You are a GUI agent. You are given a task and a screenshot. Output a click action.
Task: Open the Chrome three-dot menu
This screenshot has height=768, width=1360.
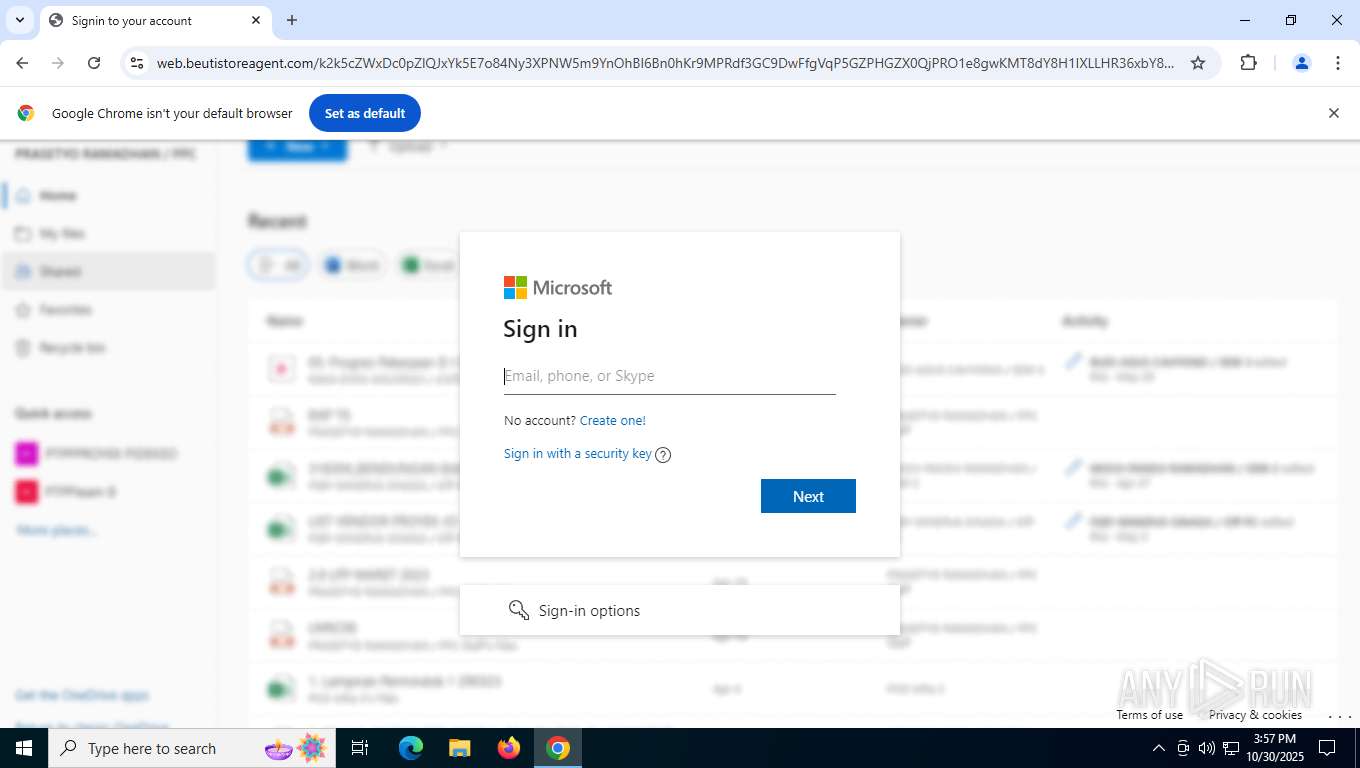click(1338, 63)
